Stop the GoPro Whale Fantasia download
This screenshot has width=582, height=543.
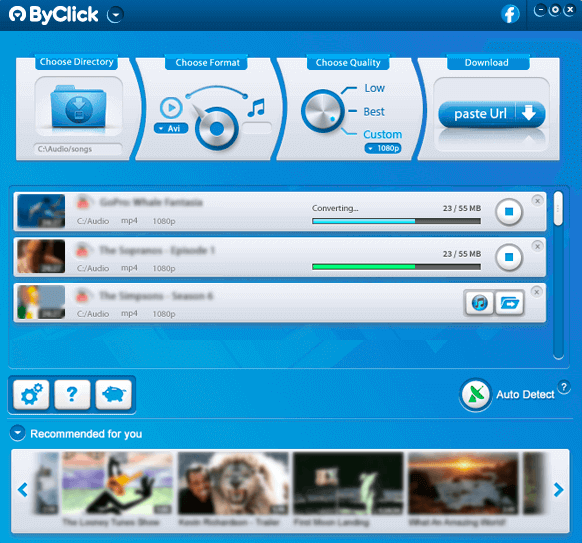point(509,212)
